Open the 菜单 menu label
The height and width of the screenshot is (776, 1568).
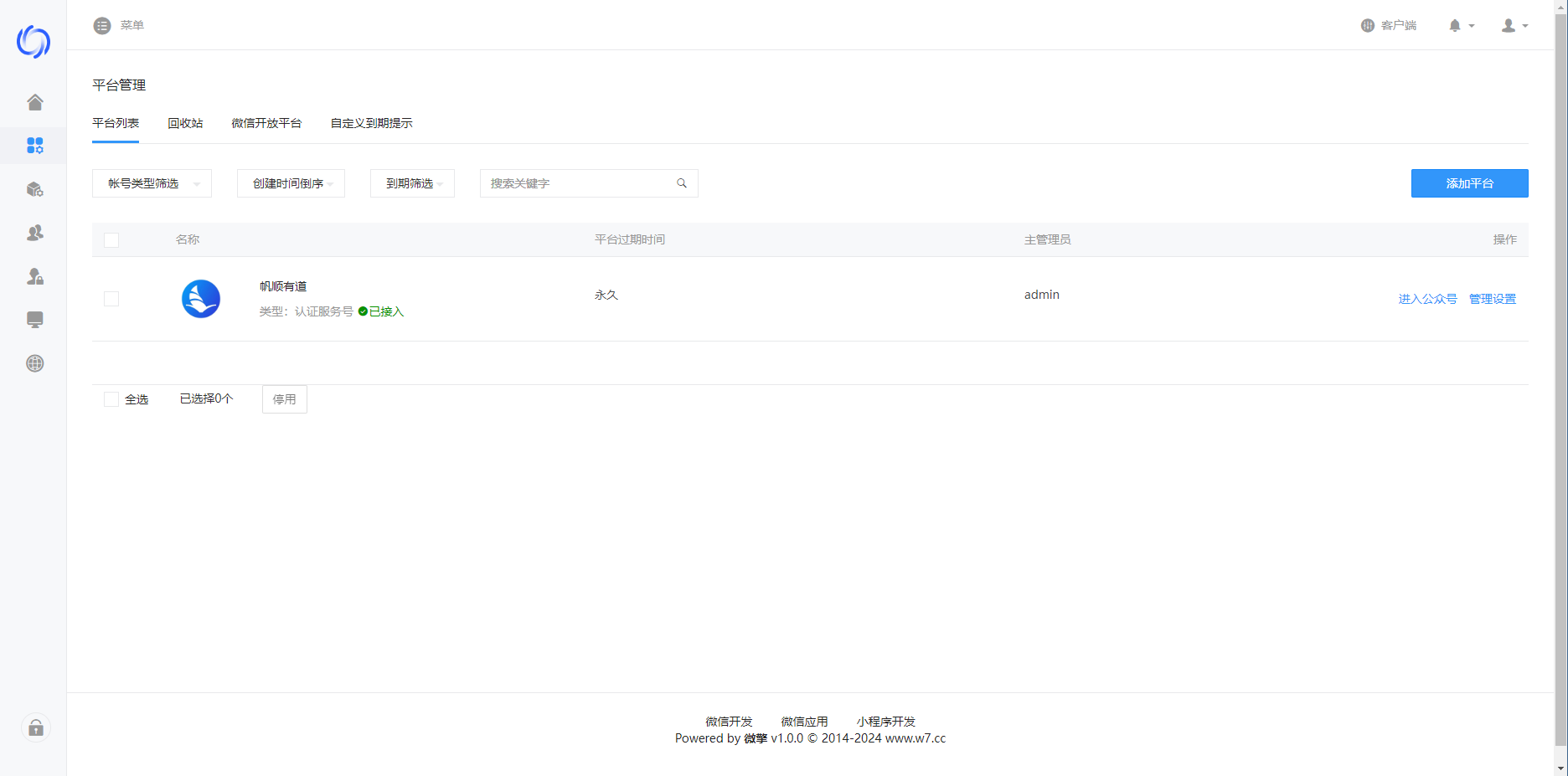[132, 26]
